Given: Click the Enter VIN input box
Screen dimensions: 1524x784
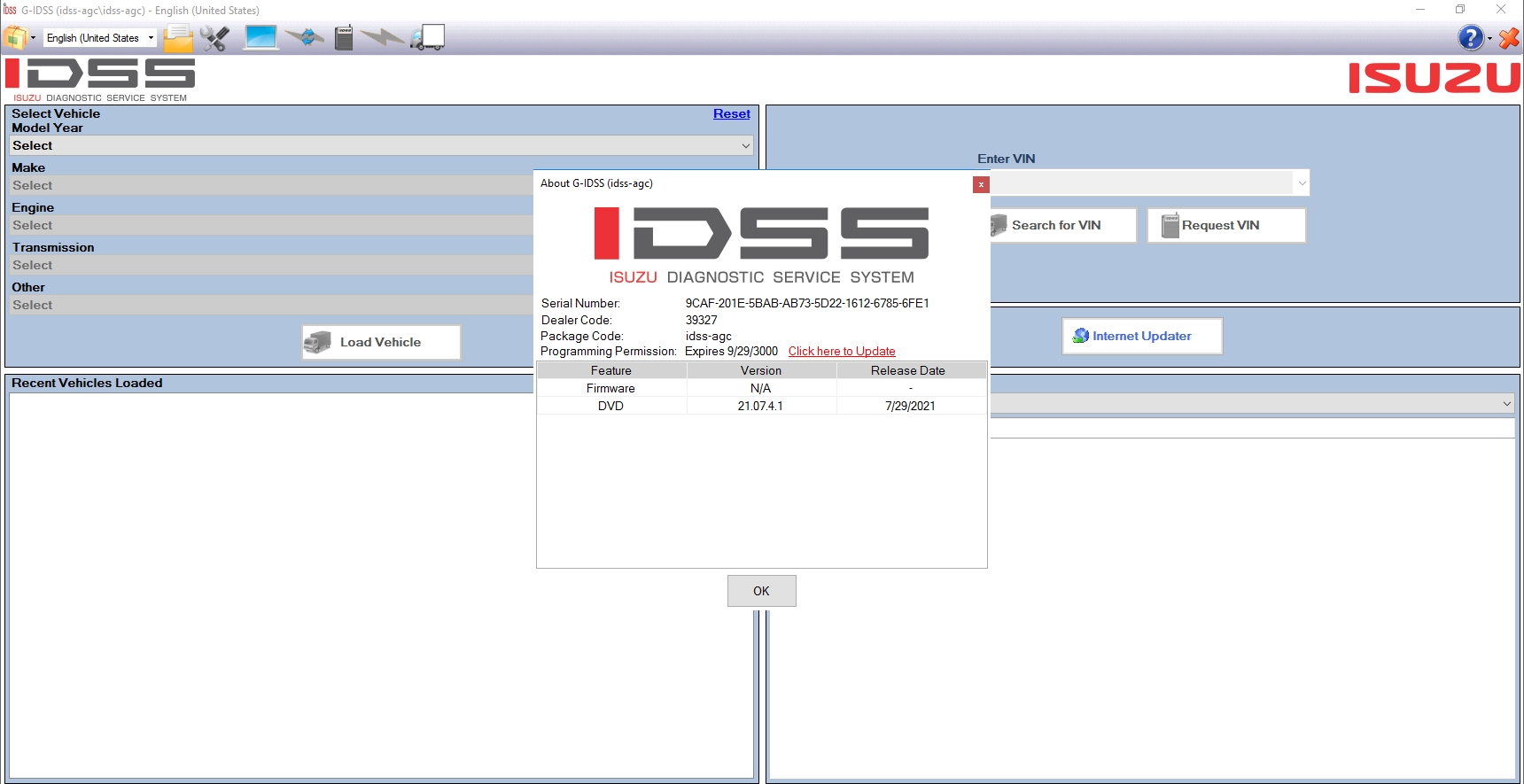Looking at the screenshot, I should pyautogui.click(x=1141, y=182).
